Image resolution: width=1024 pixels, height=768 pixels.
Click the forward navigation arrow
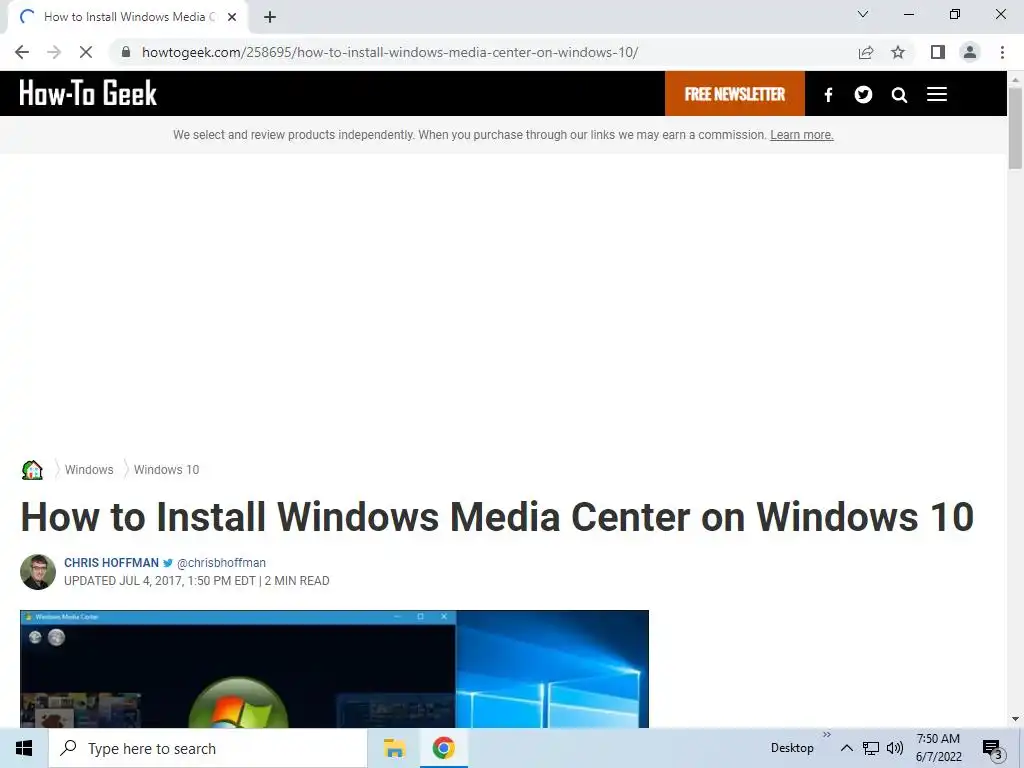(54, 52)
